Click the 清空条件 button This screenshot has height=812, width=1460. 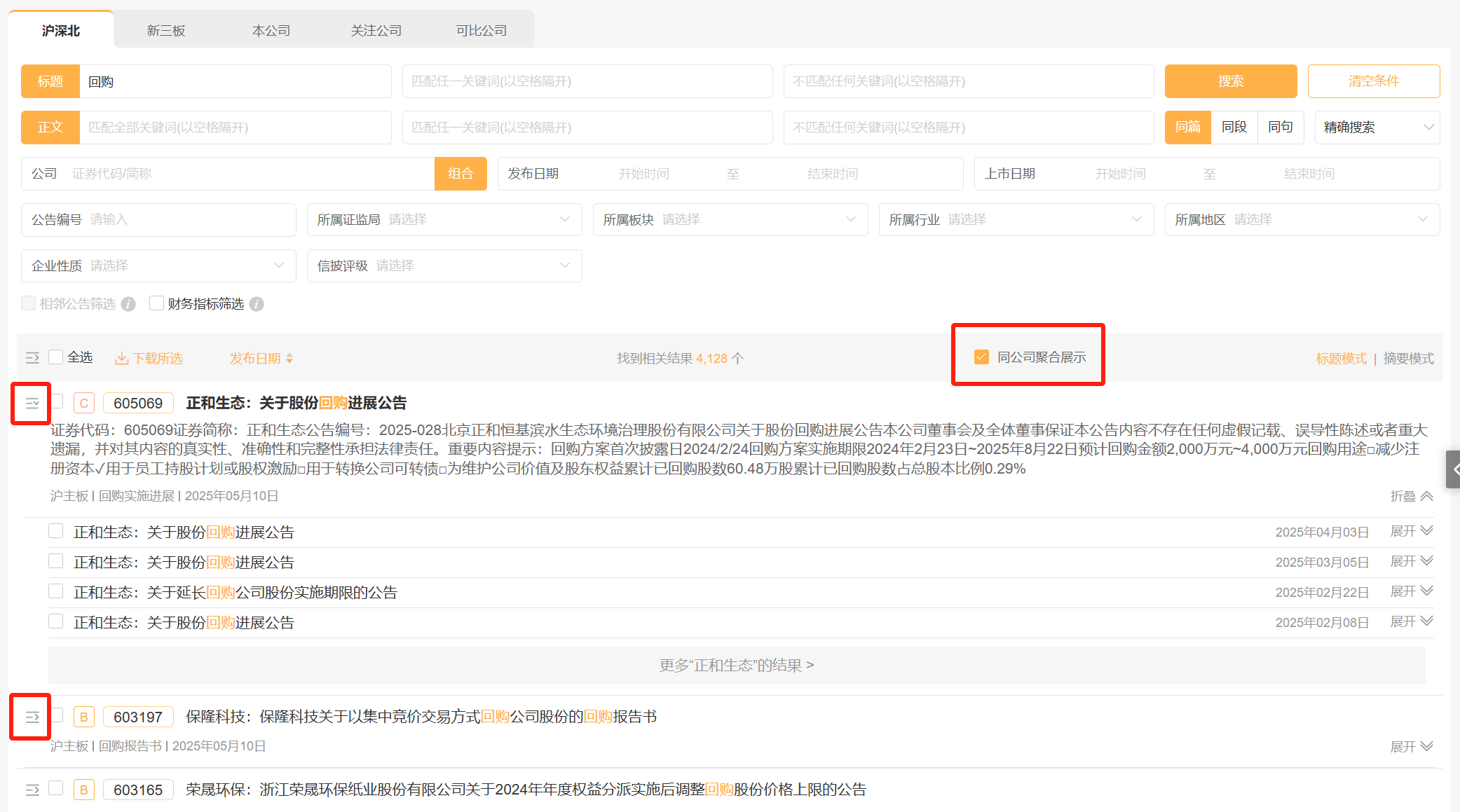point(1374,81)
